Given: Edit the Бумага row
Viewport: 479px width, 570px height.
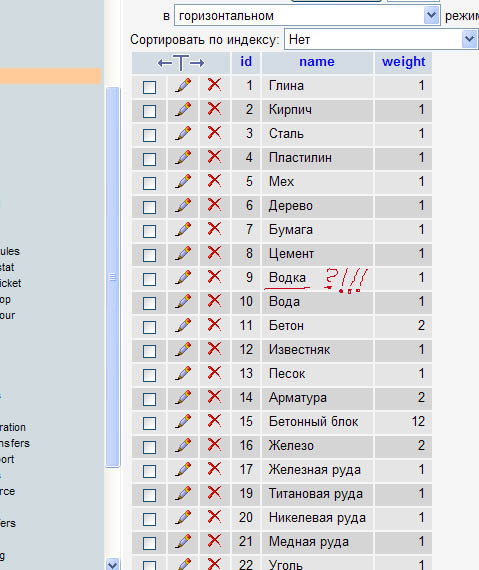Looking at the screenshot, I should [x=182, y=229].
